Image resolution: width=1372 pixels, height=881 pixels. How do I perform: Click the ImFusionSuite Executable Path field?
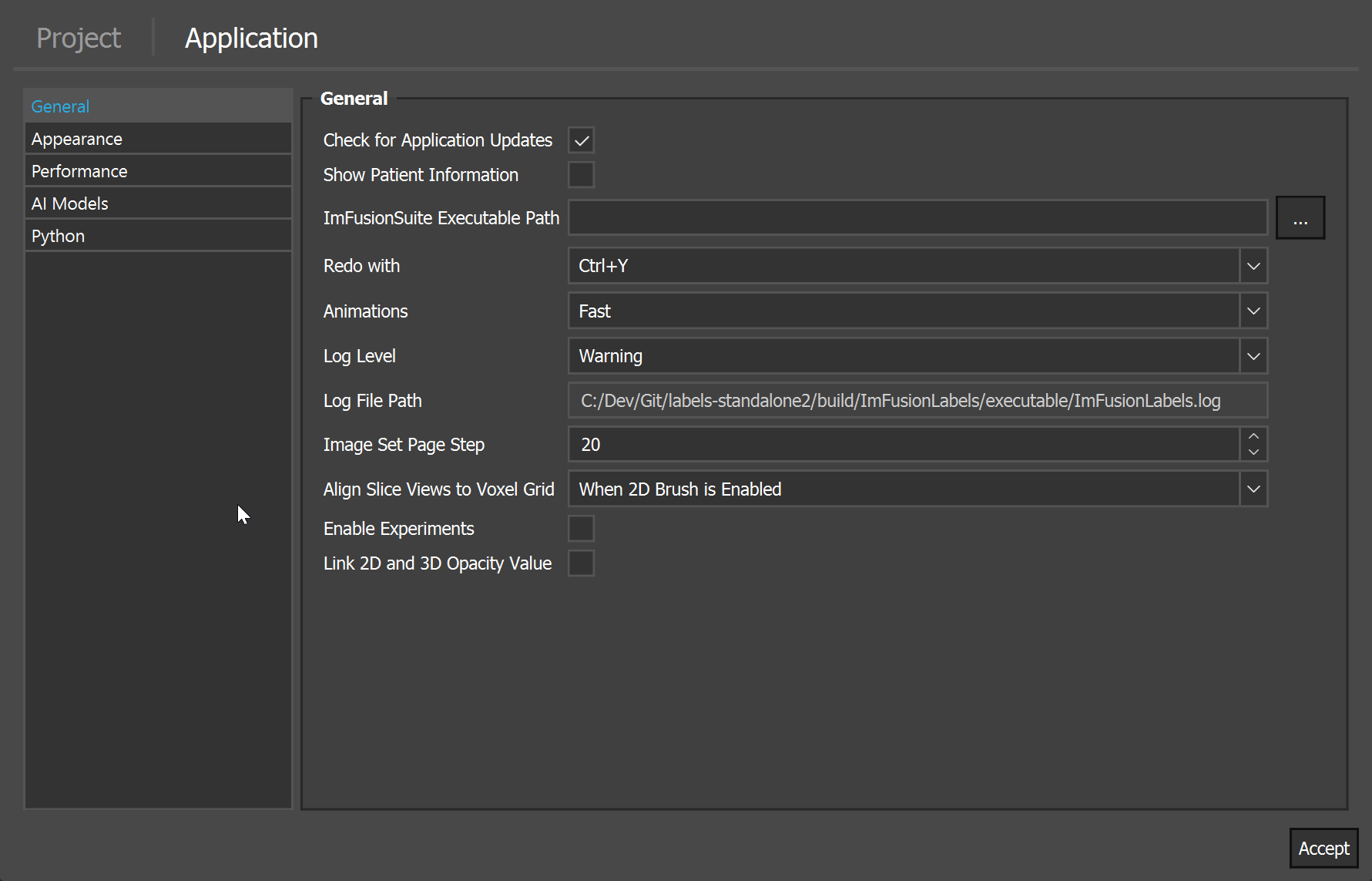coord(917,217)
